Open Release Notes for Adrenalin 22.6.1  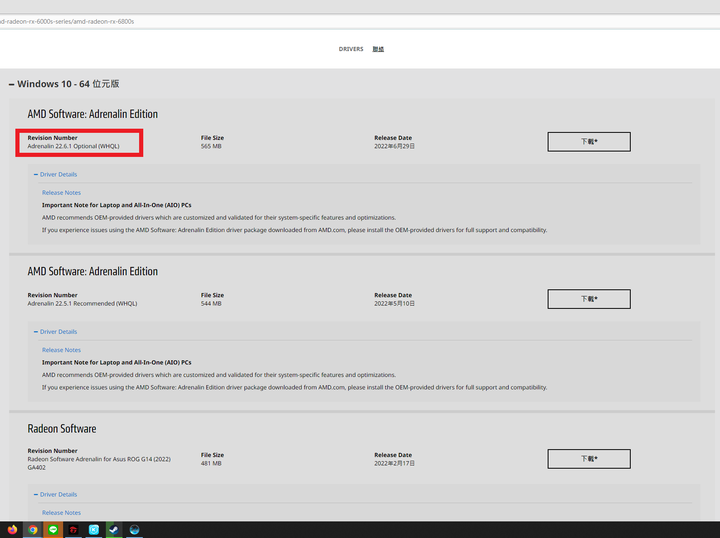click(x=61, y=193)
